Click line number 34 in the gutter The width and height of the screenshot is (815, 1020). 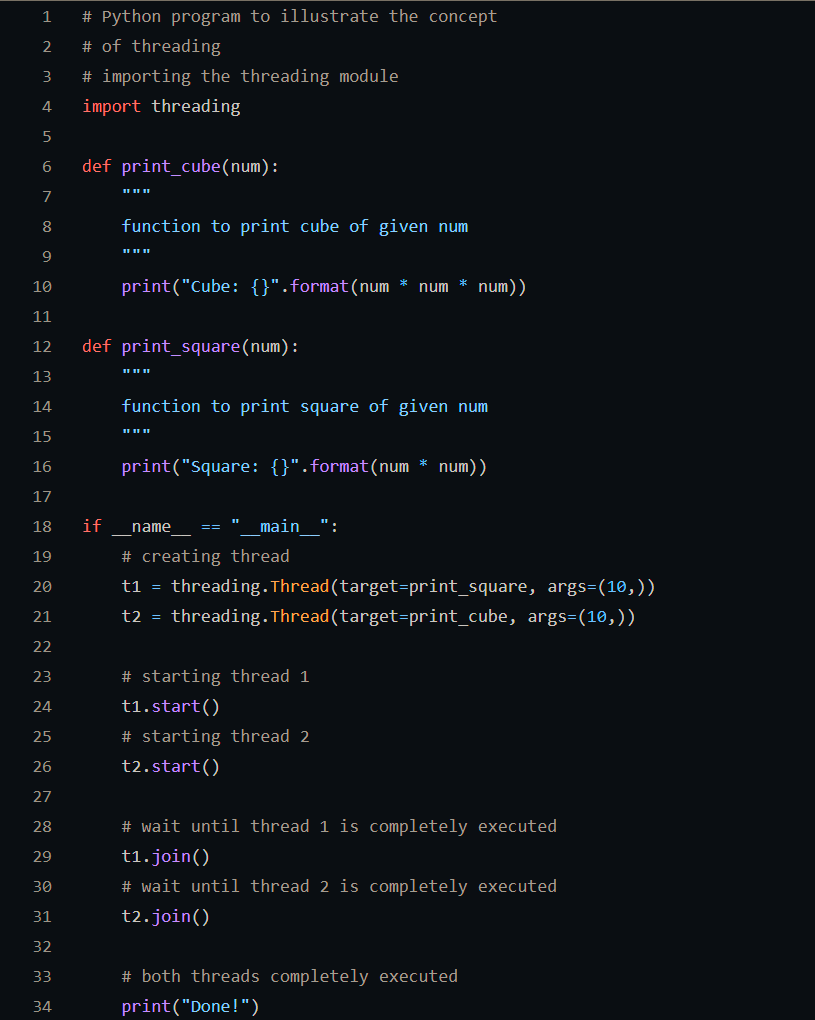point(42,1006)
